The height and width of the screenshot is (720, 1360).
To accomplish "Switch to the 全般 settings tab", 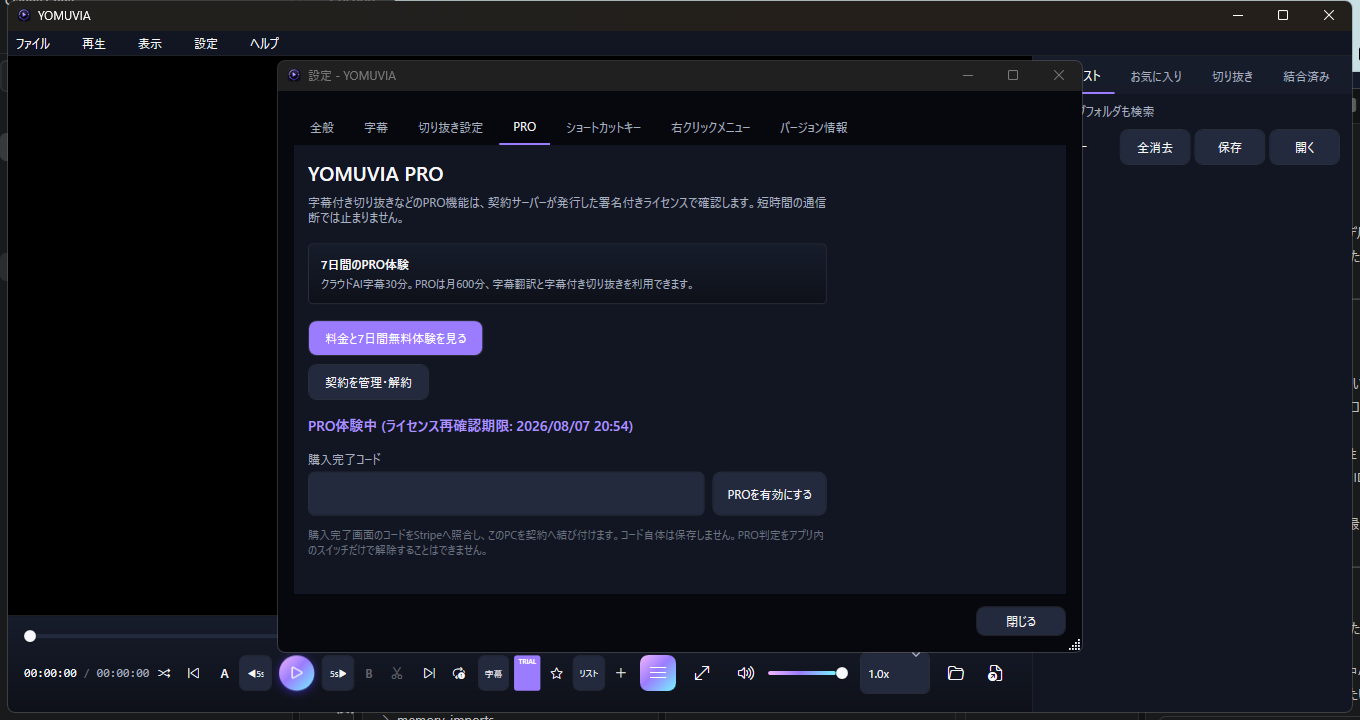I will (322, 127).
